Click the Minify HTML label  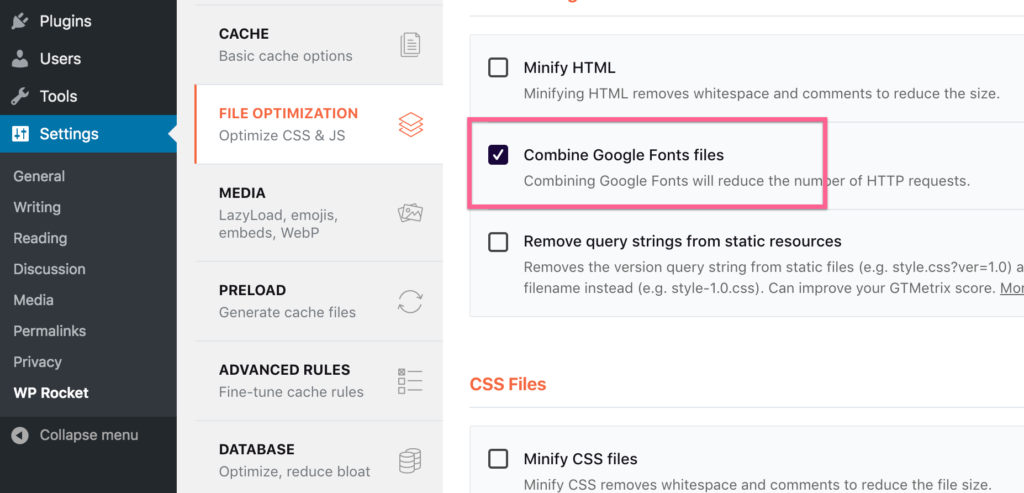coord(569,67)
